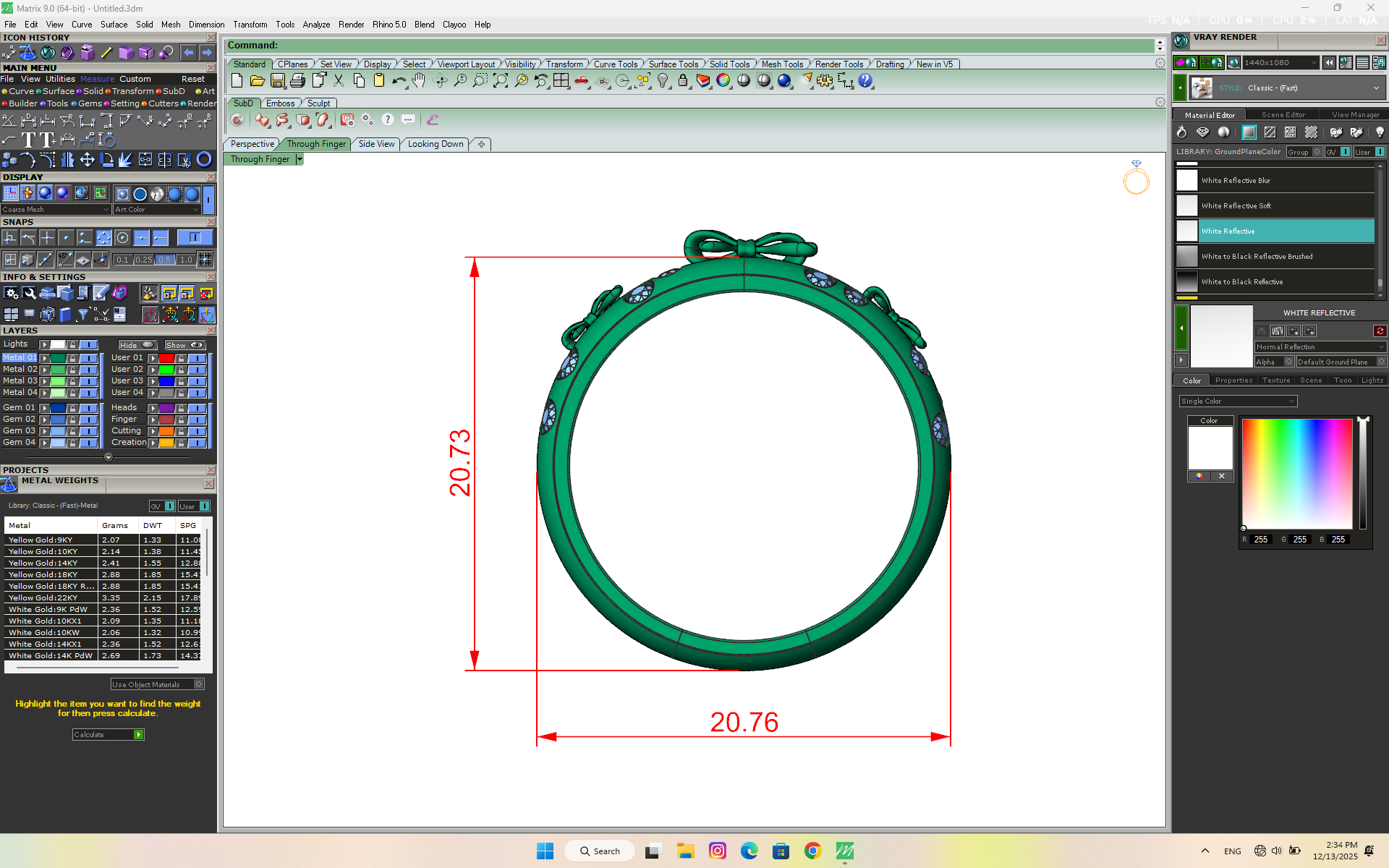Click the Undo arrow icon

point(399,81)
